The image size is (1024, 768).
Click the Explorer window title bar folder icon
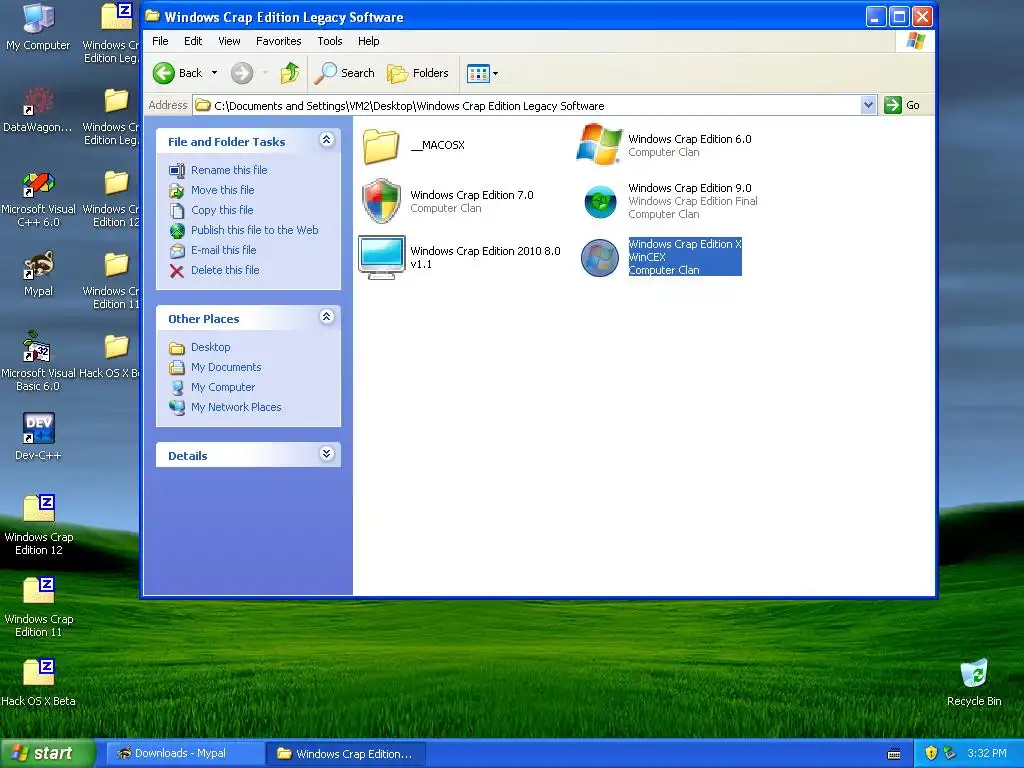pyautogui.click(x=152, y=16)
